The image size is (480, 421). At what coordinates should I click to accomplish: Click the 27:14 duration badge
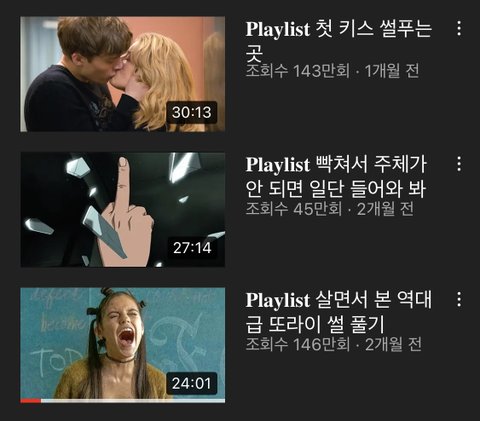tap(192, 248)
